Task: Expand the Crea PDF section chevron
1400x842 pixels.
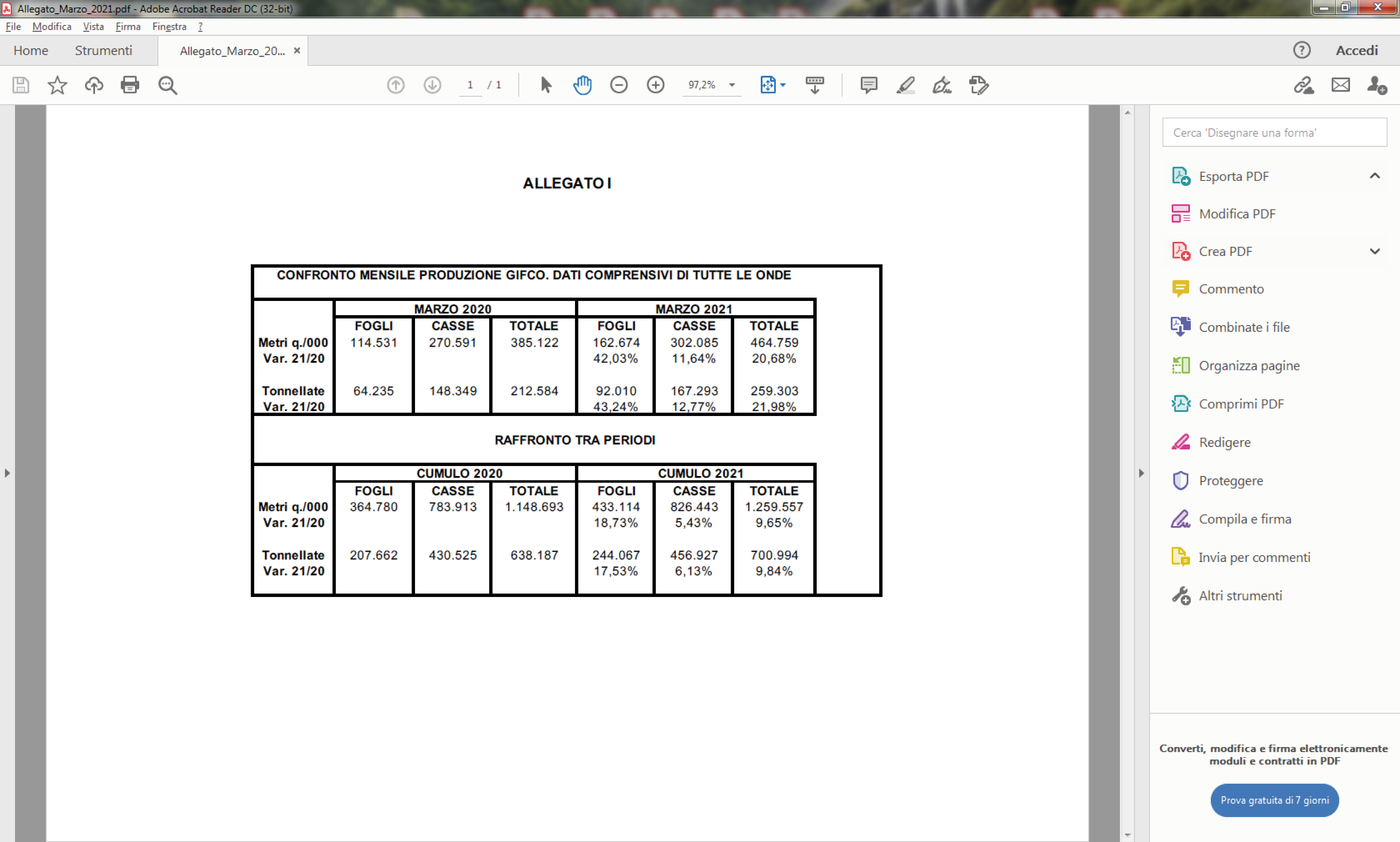Action: (1374, 251)
